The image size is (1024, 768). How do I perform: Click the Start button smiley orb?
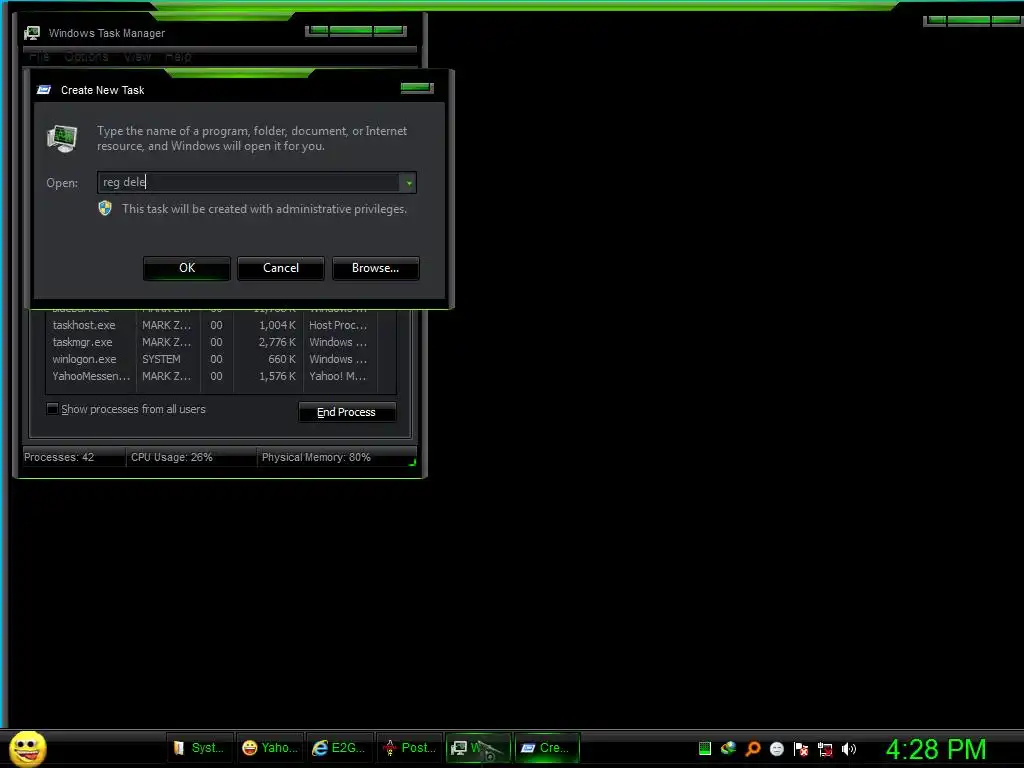point(27,748)
